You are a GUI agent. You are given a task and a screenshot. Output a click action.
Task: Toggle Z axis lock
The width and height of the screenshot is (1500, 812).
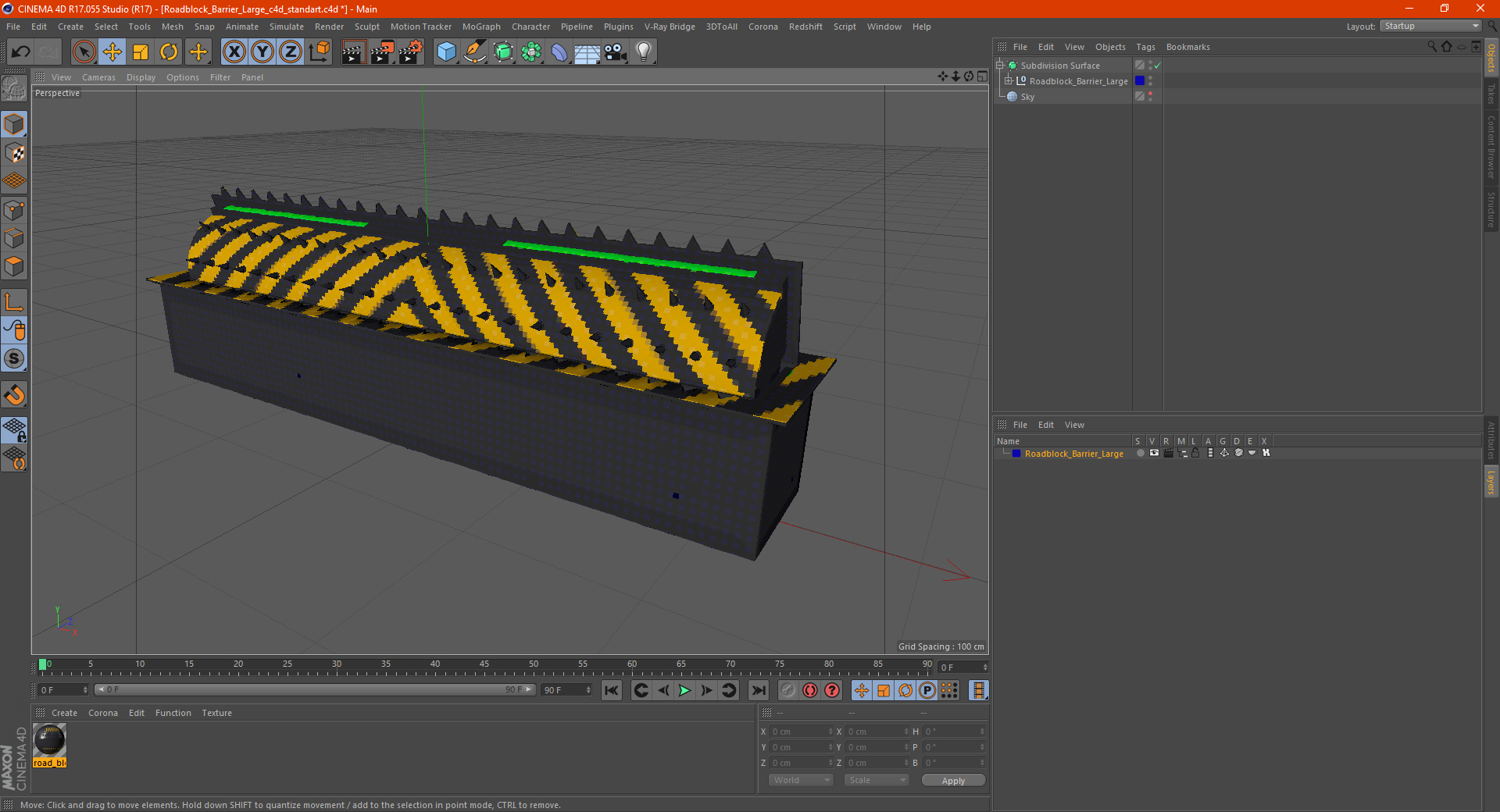click(x=291, y=52)
